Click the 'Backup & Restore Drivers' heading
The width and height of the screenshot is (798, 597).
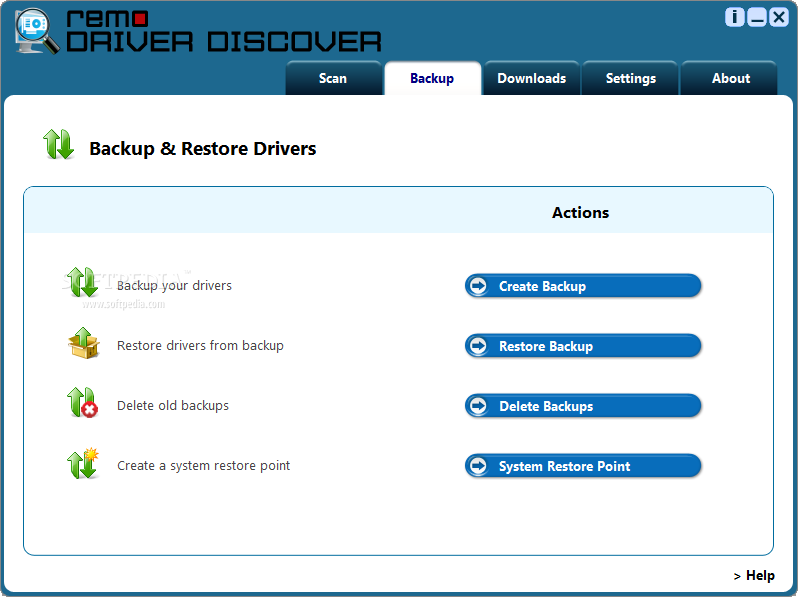coord(203,149)
